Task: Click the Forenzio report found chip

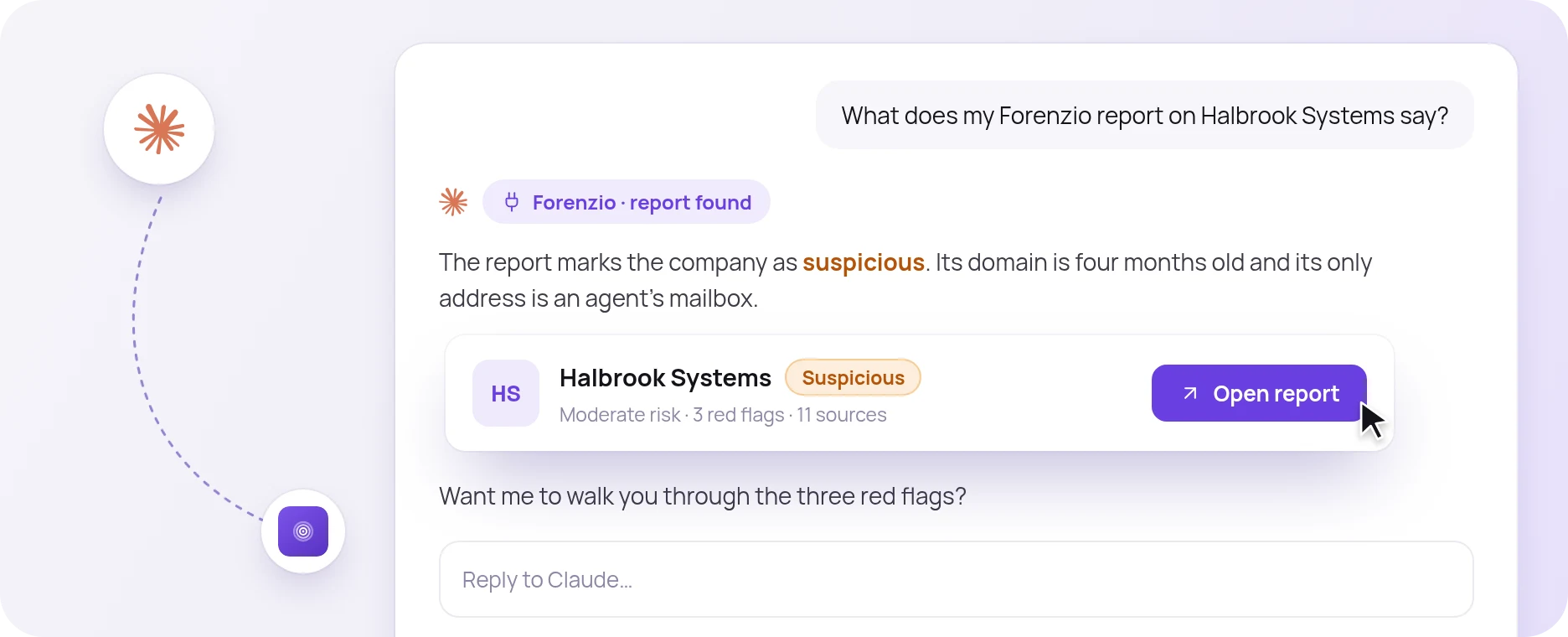Action: (627, 202)
